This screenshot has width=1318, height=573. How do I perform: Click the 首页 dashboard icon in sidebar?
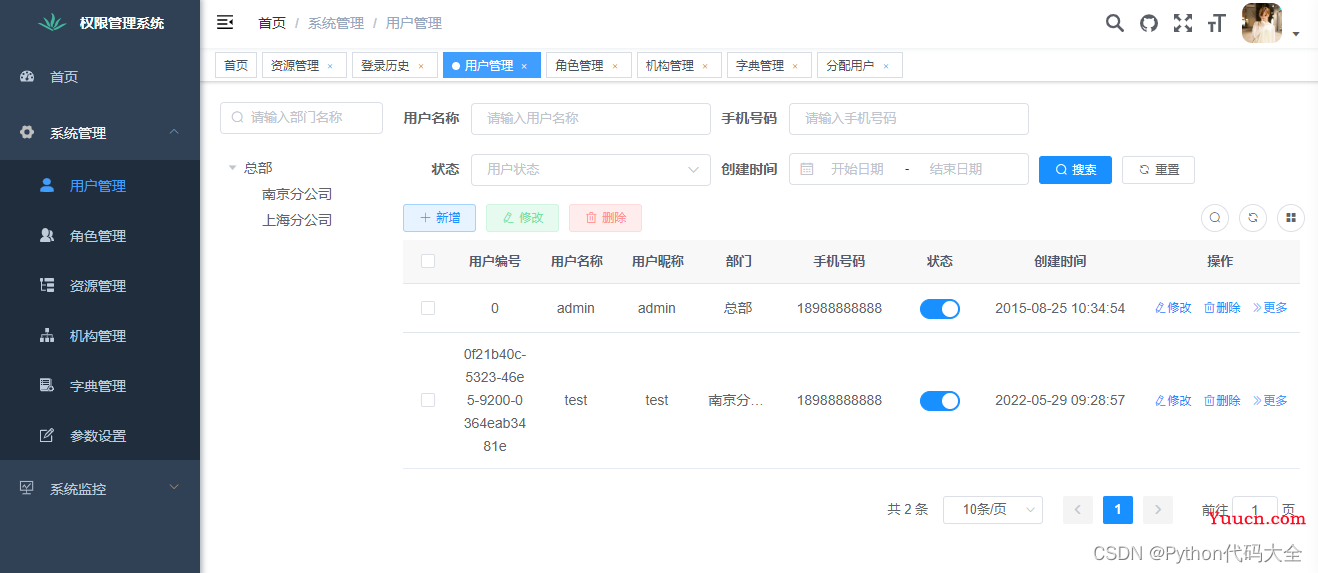coord(27,76)
